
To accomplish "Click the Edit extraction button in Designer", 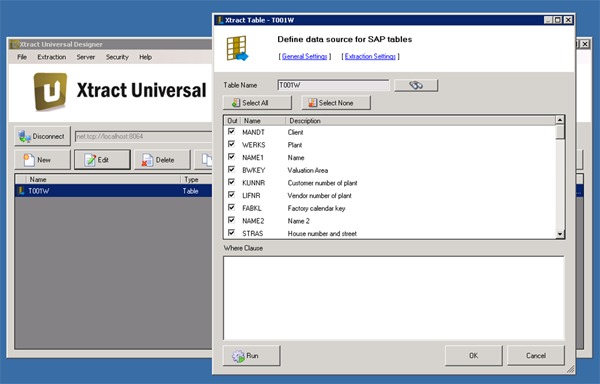I will point(102,160).
